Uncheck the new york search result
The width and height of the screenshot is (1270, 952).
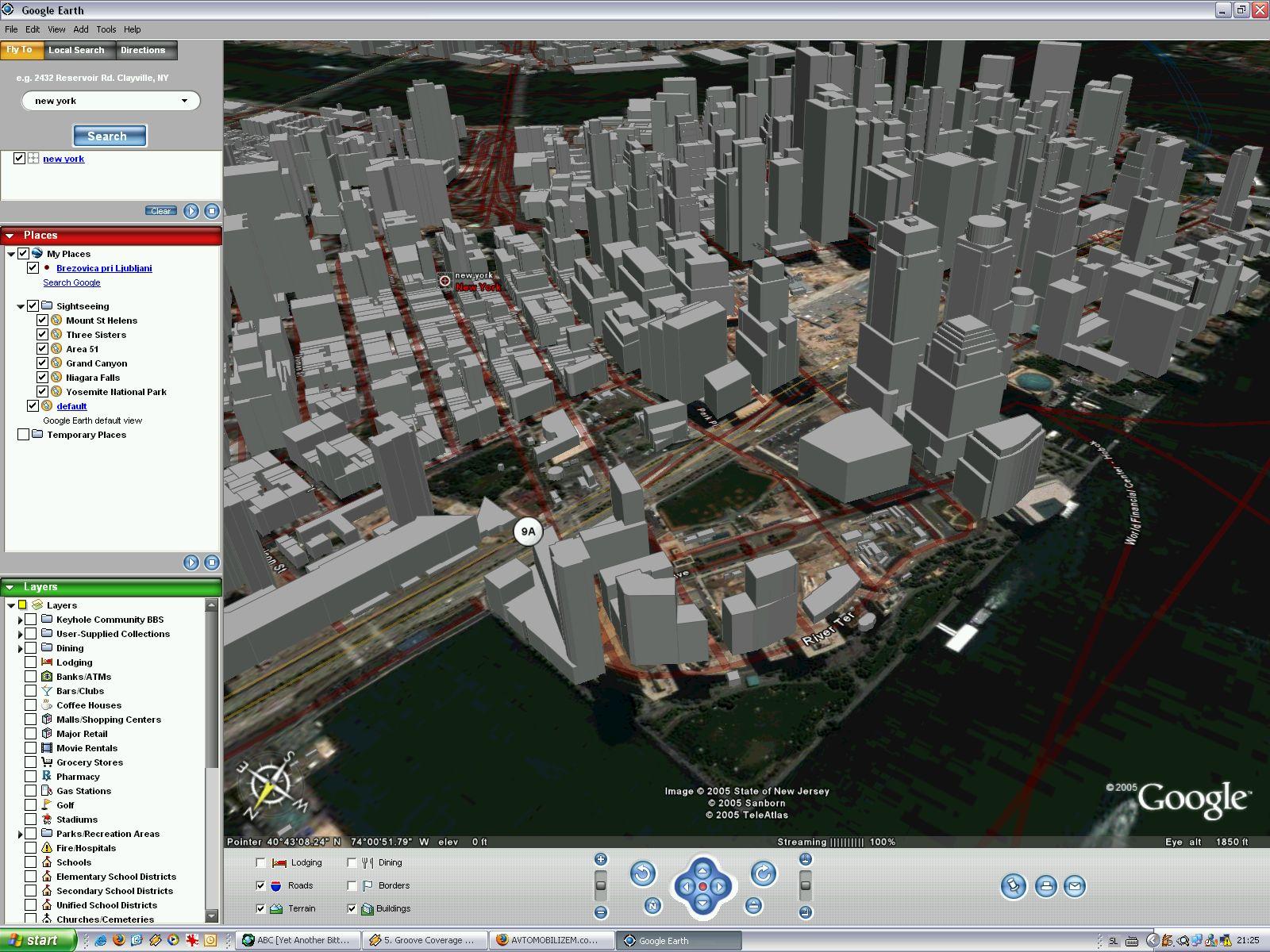19,159
